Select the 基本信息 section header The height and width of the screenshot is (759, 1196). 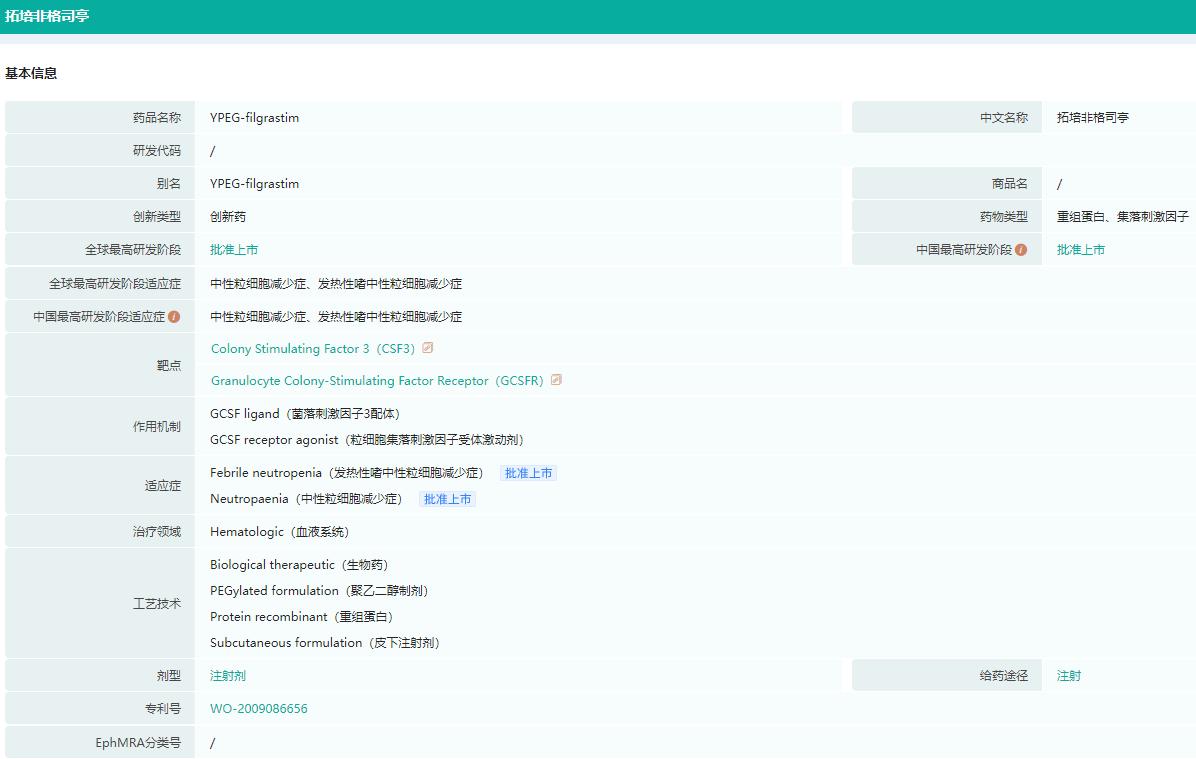coord(29,73)
